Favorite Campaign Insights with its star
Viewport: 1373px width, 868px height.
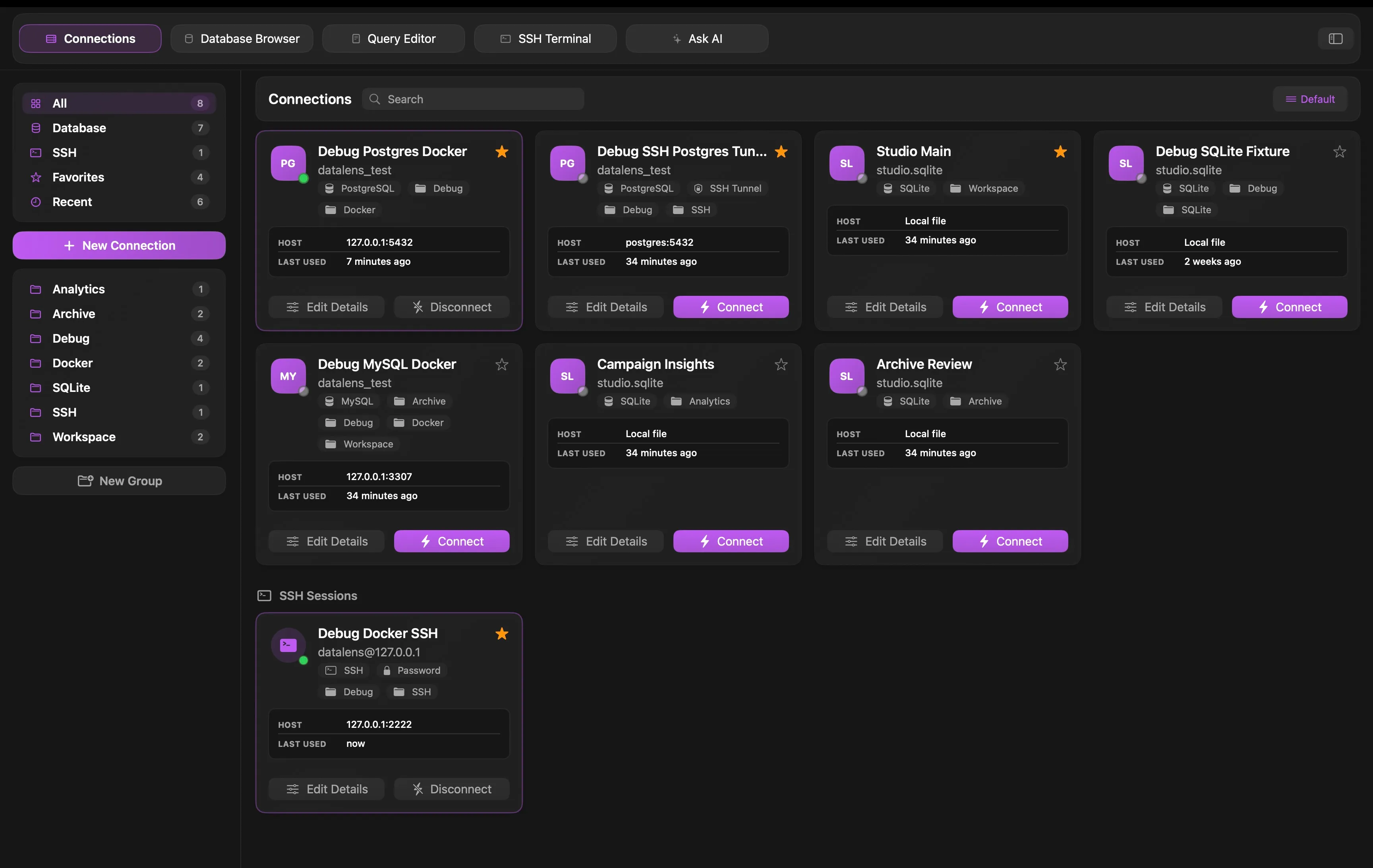coord(781,365)
